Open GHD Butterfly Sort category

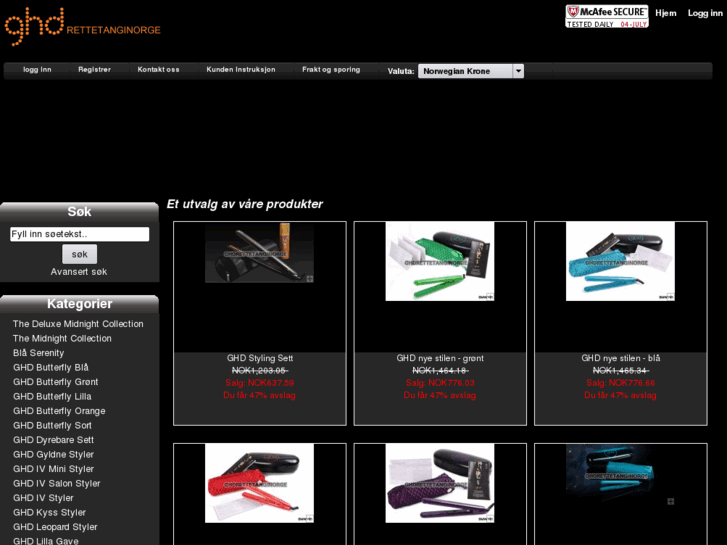coord(52,425)
